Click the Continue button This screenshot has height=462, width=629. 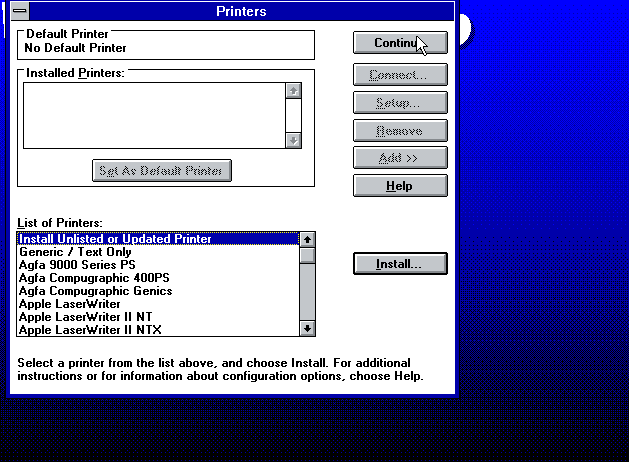click(x=400, y=43)
